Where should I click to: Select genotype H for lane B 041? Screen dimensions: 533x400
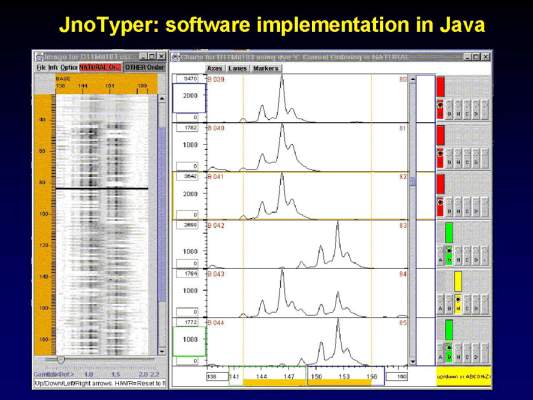click(x=458, y=207)
